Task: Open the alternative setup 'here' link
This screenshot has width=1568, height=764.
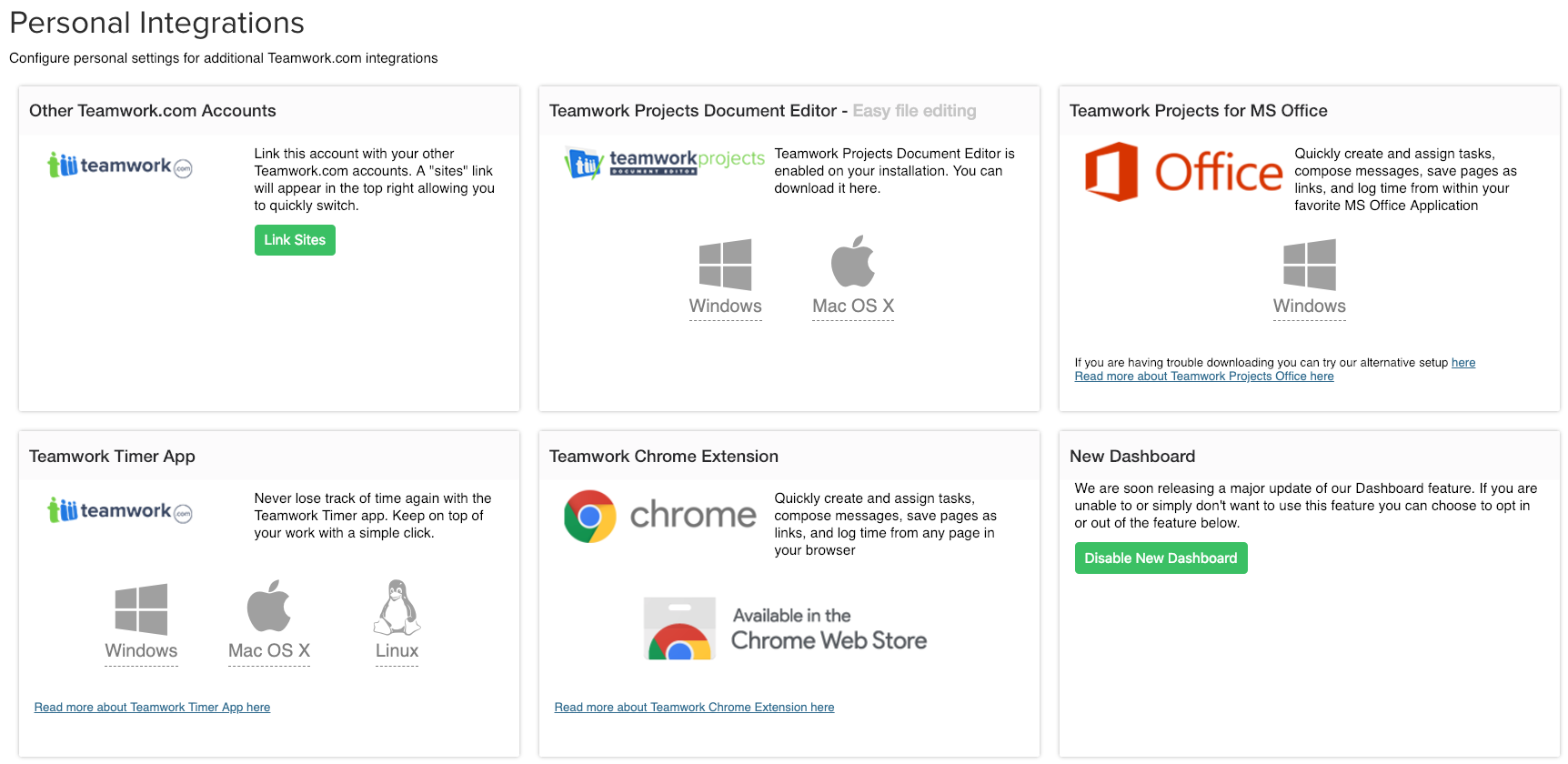Action: [x=1463, y=363]
